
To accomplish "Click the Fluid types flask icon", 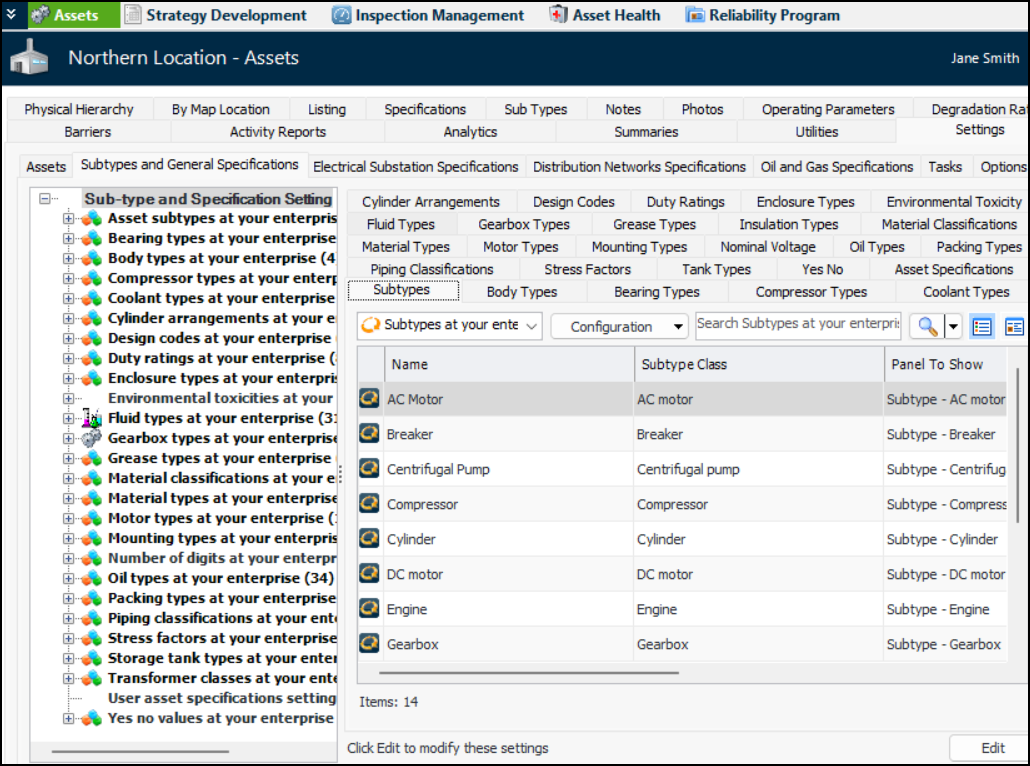I will [x=91, y=418].
